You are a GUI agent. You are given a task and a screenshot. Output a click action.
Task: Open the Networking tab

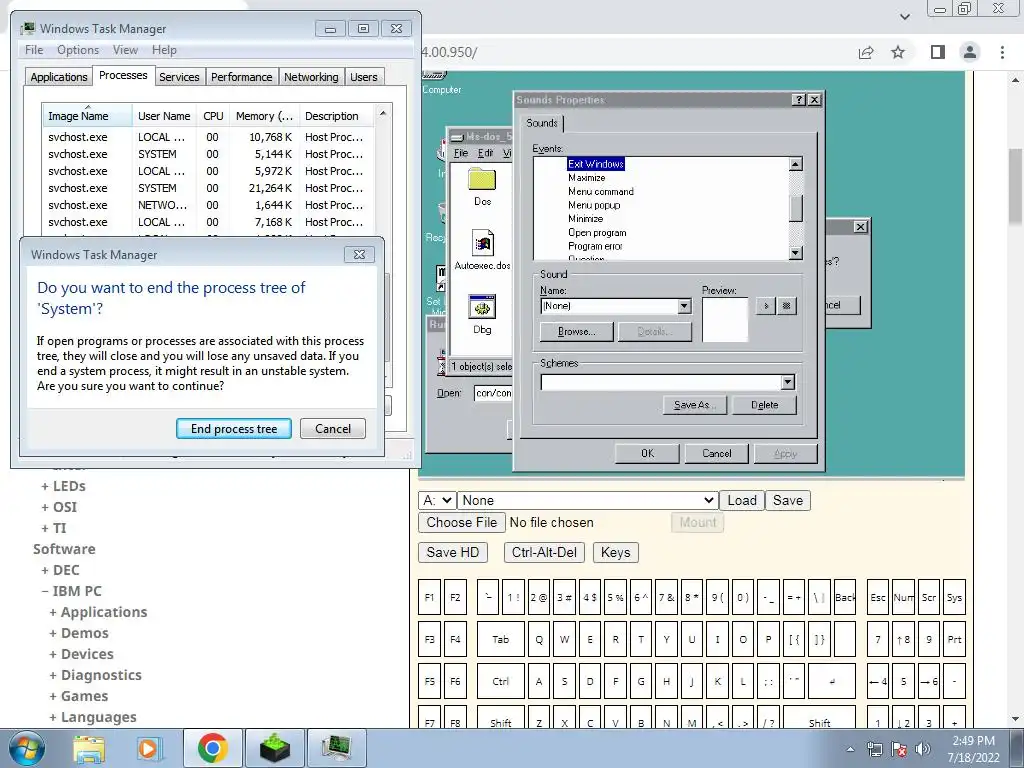click(311, 77)
